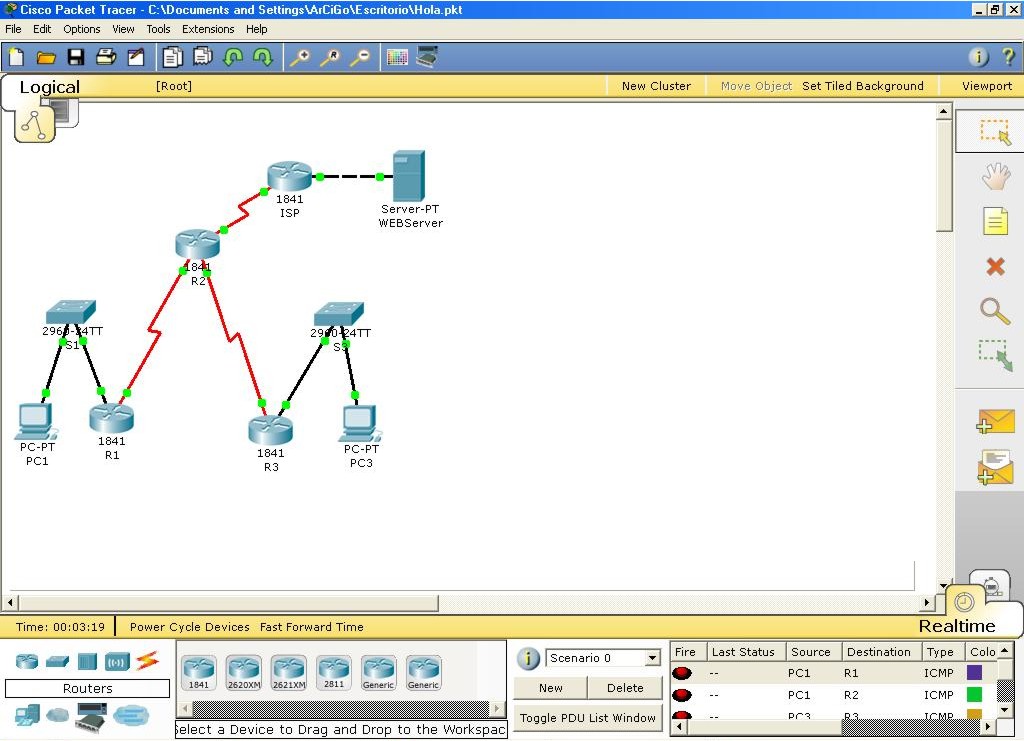Viewport: 1024px width, 741px height.
Task: Fire the PC1 to R1 PDU
Action: point(682,672)
